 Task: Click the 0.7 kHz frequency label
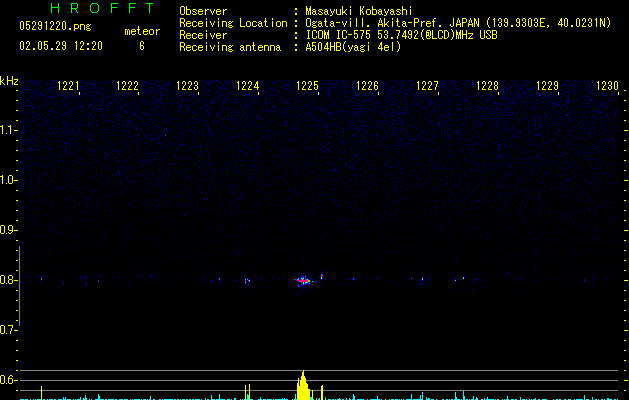(x=8, y=330)
